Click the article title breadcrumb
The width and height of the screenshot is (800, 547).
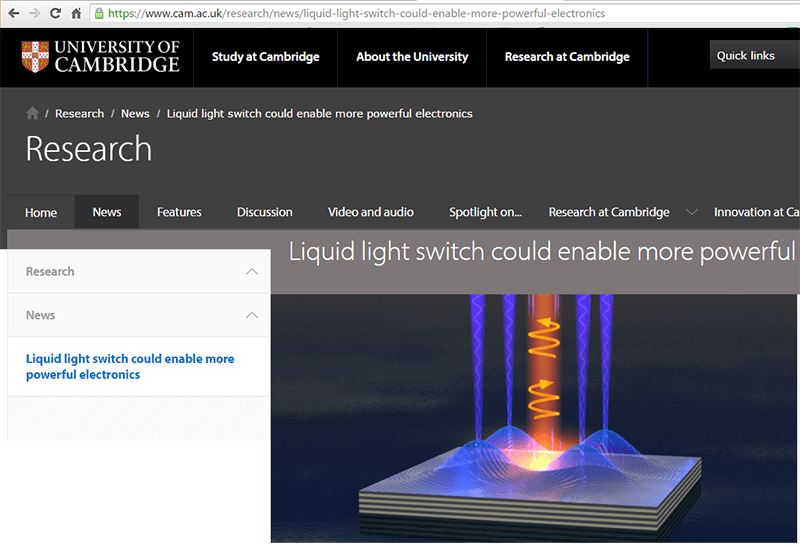319,113
